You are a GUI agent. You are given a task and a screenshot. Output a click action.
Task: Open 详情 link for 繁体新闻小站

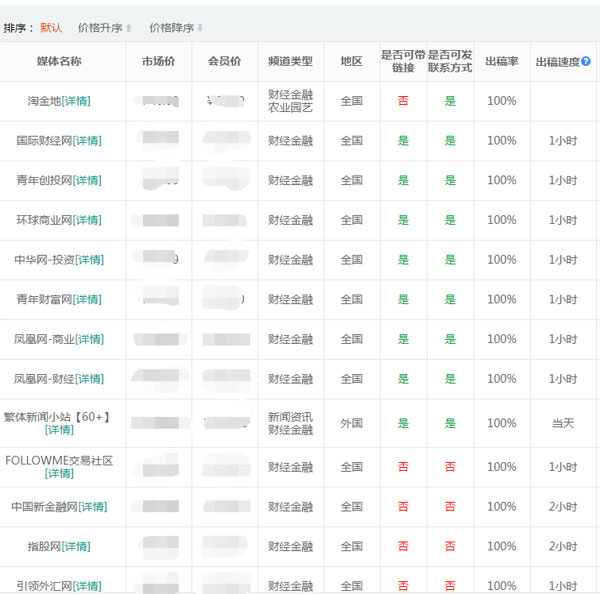[x=59, y=430]
